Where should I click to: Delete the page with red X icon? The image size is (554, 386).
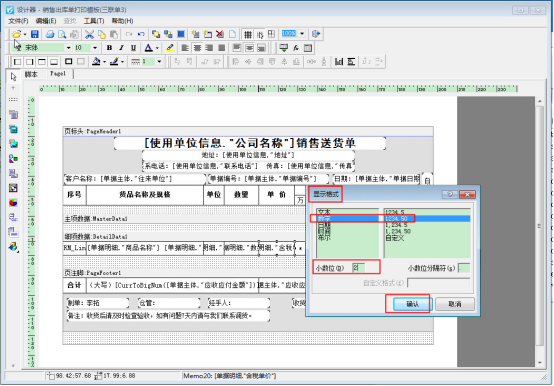click(220, 34)
